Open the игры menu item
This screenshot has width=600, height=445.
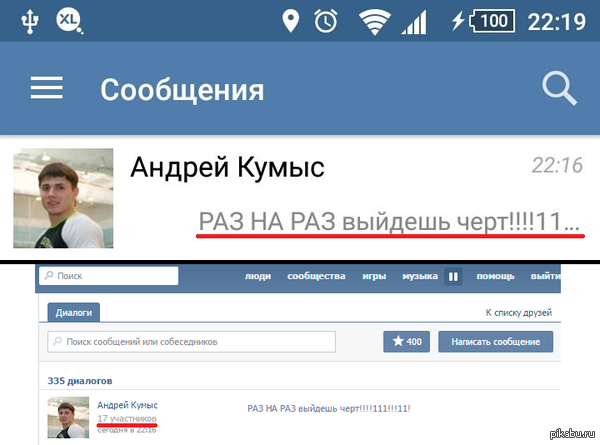click(374, 276)
